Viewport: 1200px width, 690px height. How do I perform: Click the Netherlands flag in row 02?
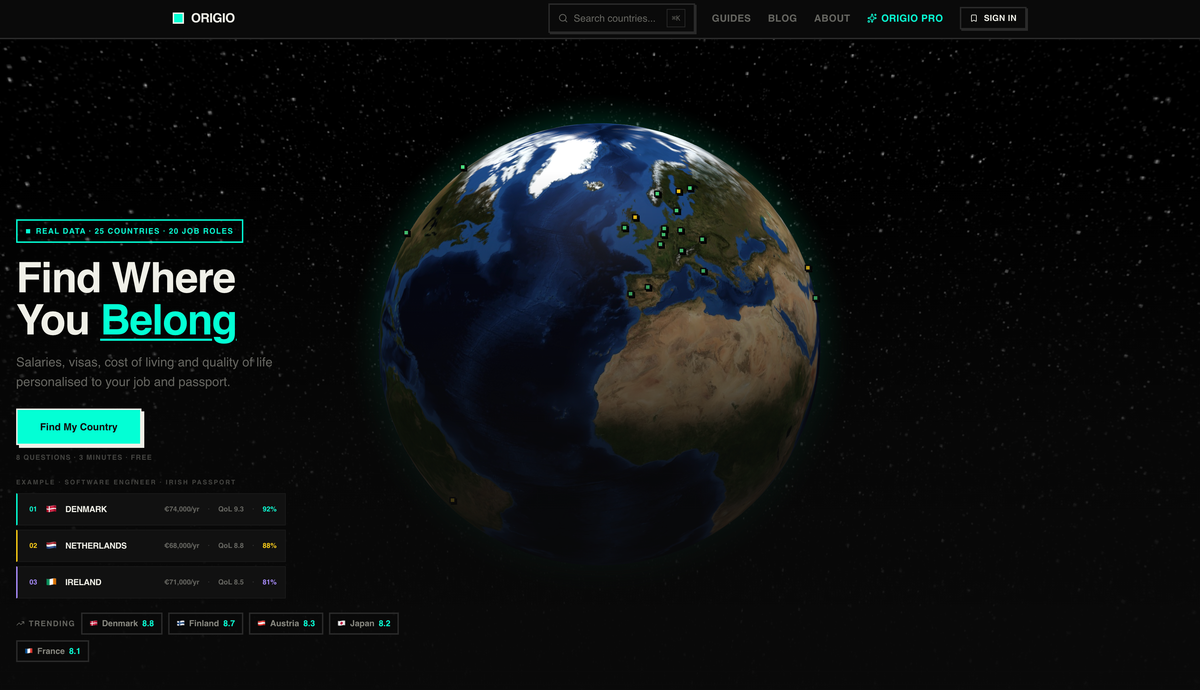click(51, 546)
